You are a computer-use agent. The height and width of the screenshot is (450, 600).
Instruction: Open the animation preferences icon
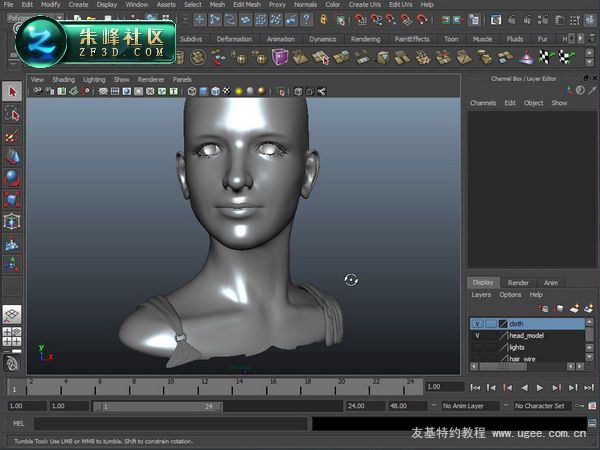592,406
